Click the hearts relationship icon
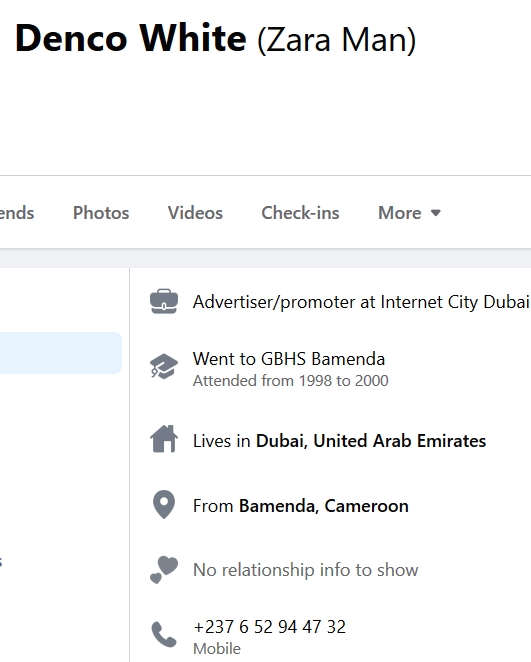This screenshot has height=662, width=531. point(164,570)
